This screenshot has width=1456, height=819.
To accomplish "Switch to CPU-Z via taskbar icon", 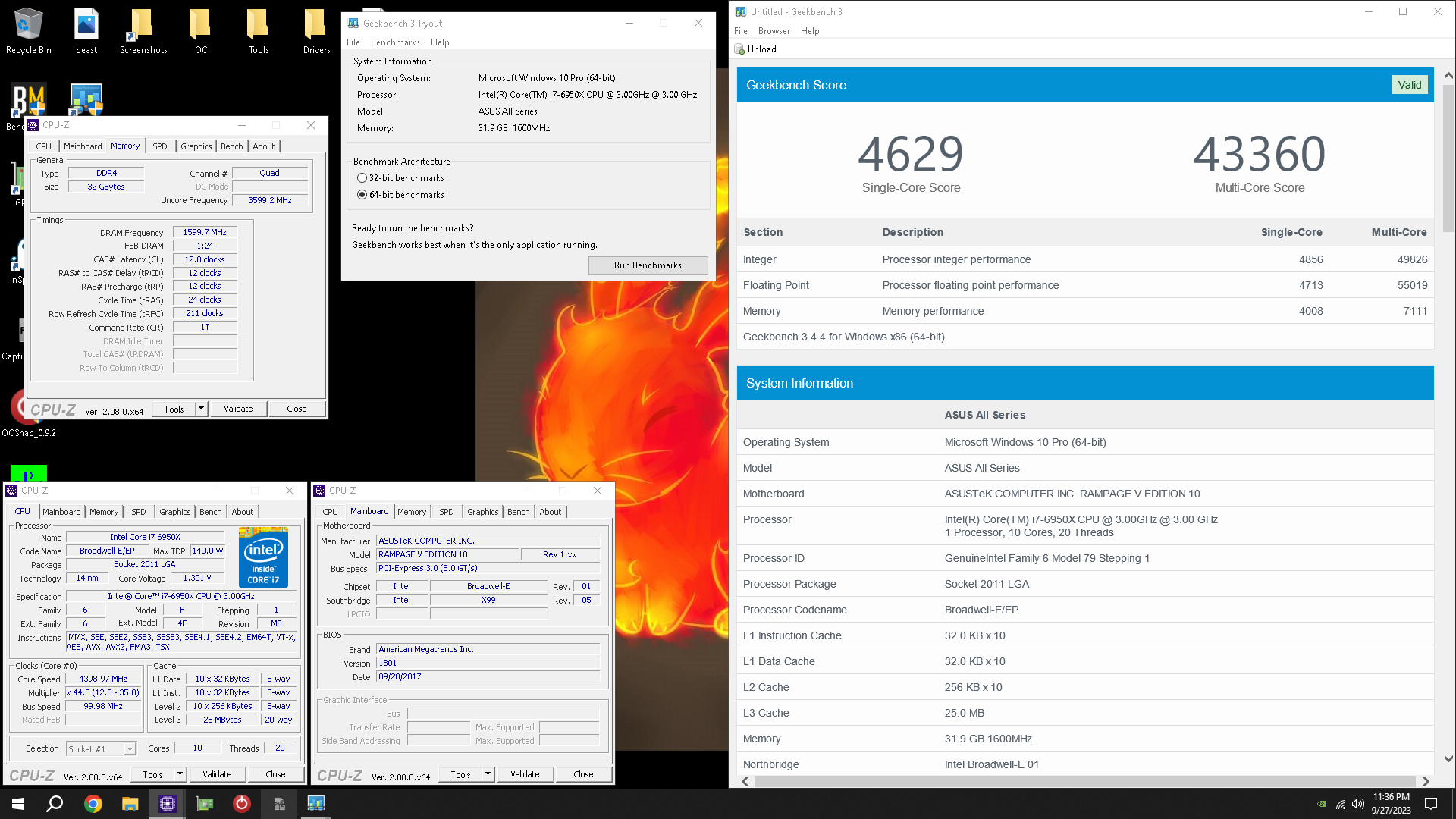I will point(168,804).
